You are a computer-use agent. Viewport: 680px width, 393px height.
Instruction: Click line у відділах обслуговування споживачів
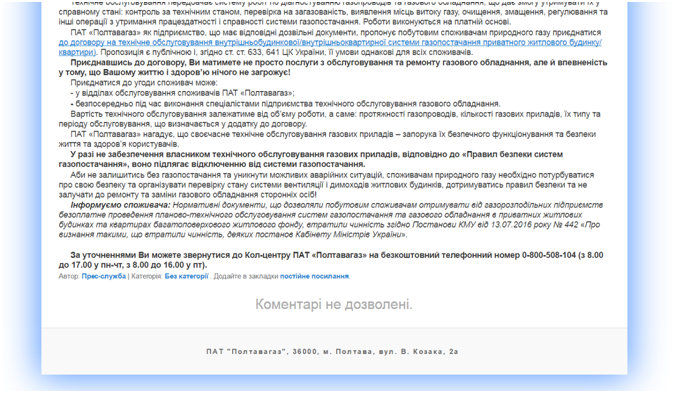tap(183, 93)
